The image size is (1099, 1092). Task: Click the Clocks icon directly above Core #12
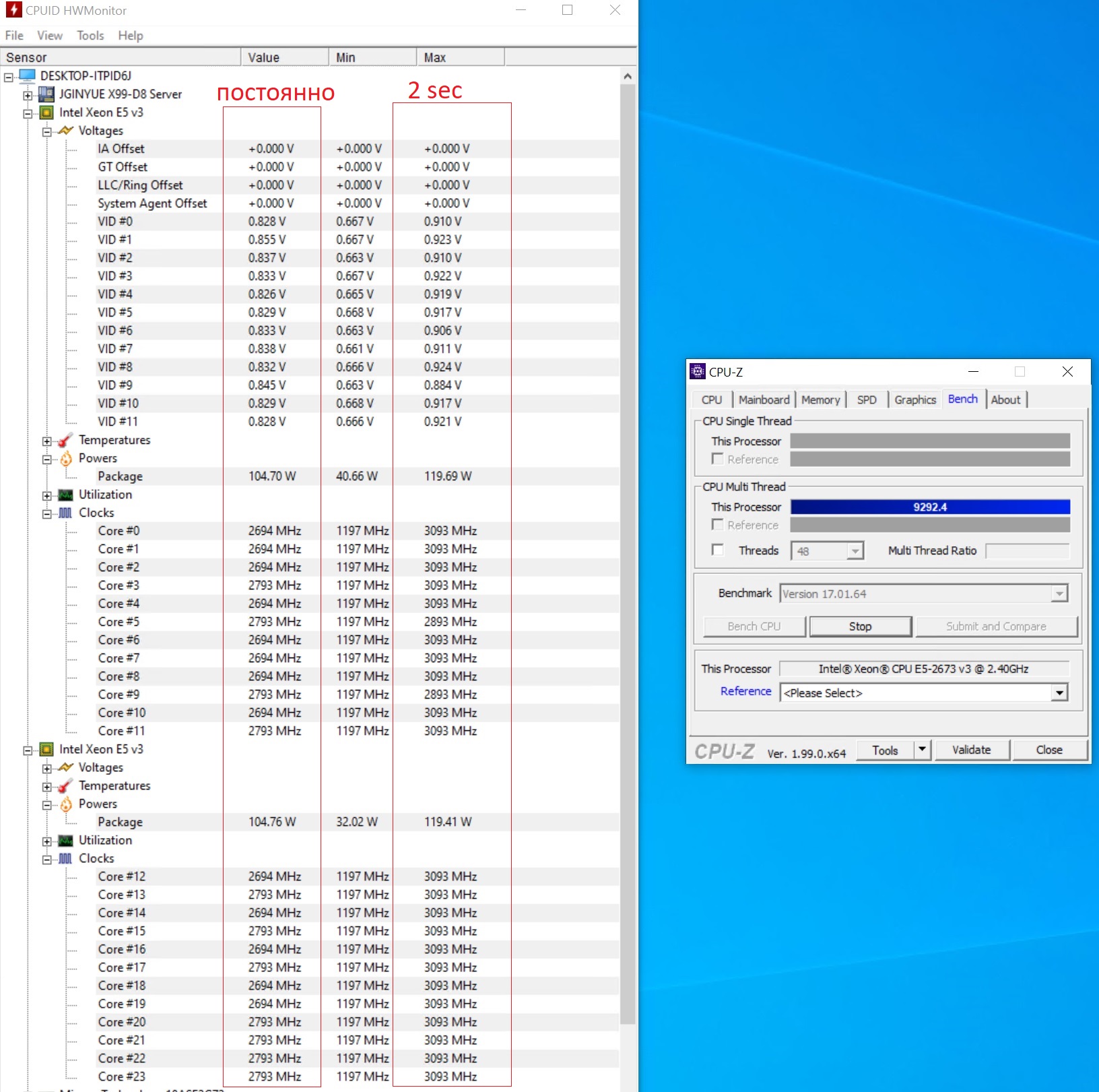tap(65, 858)
